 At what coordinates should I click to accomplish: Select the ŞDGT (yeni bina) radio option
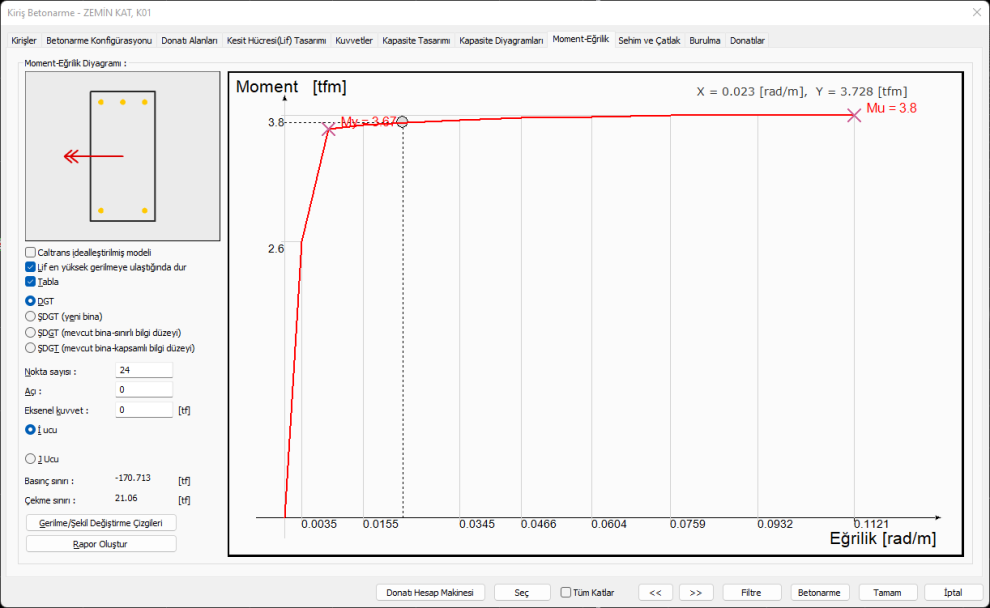pyautogui.click(x=31, y=316)
